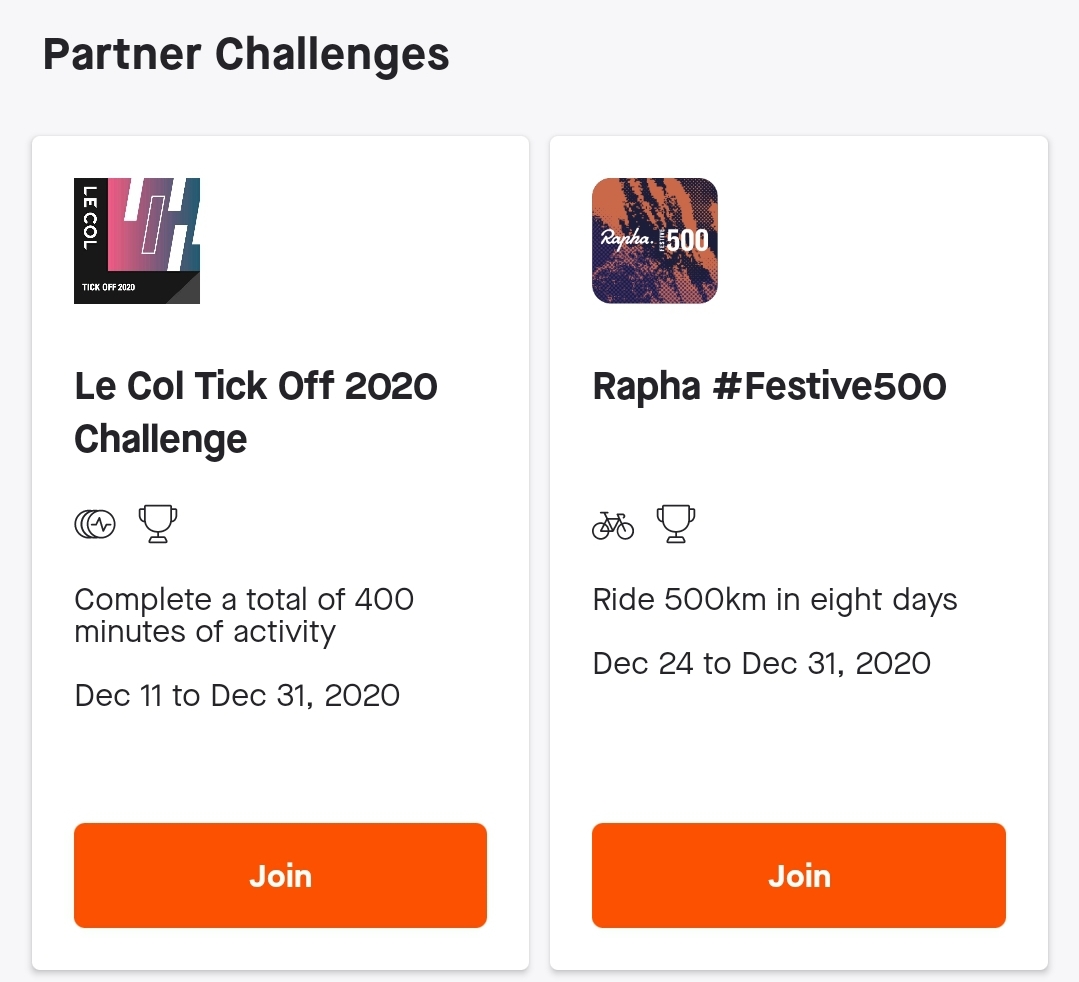Open the Rapha #Festive500 title

coord(769,386)
